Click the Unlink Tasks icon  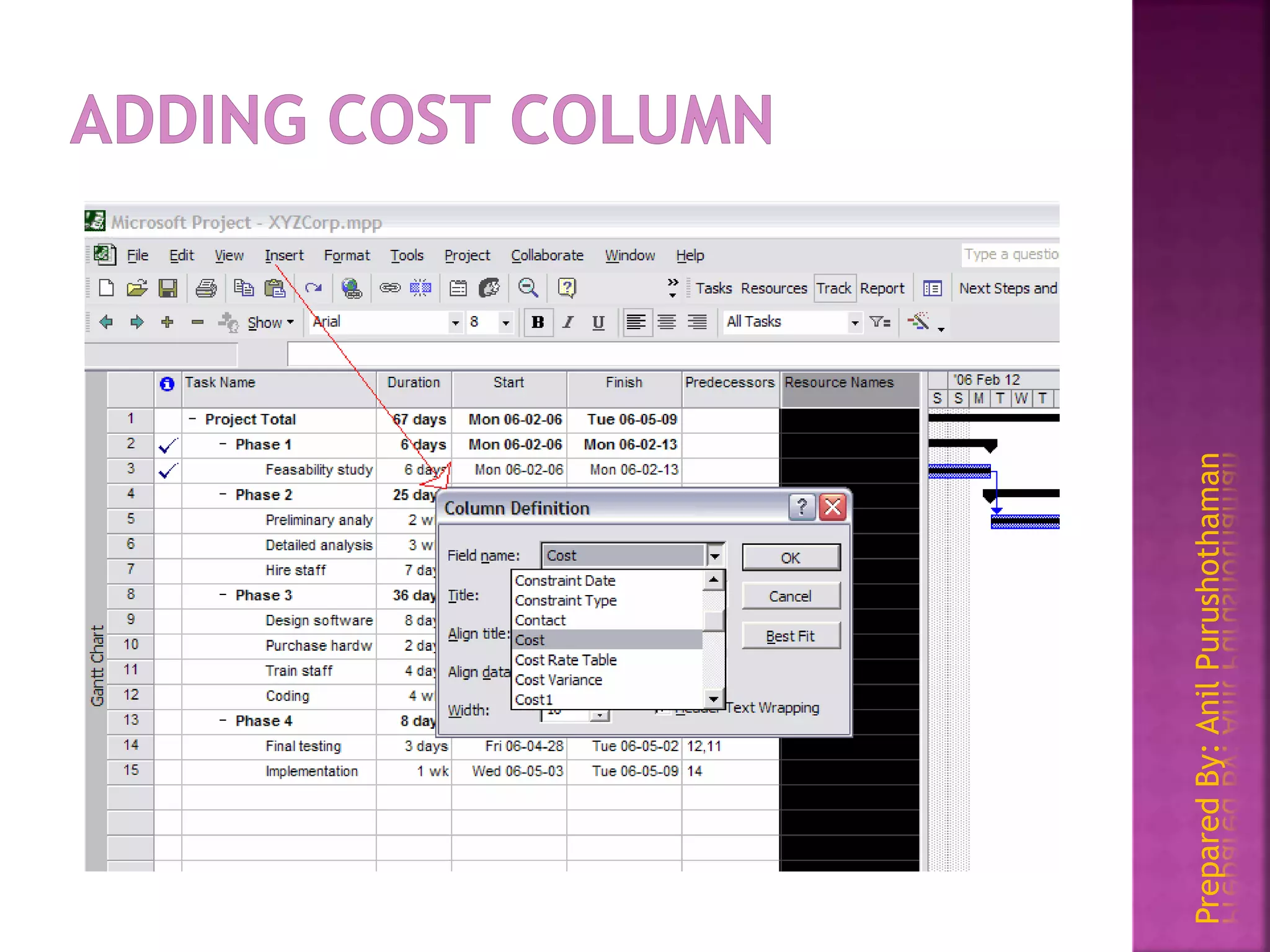pyautogui.click(x=420, y=288)
